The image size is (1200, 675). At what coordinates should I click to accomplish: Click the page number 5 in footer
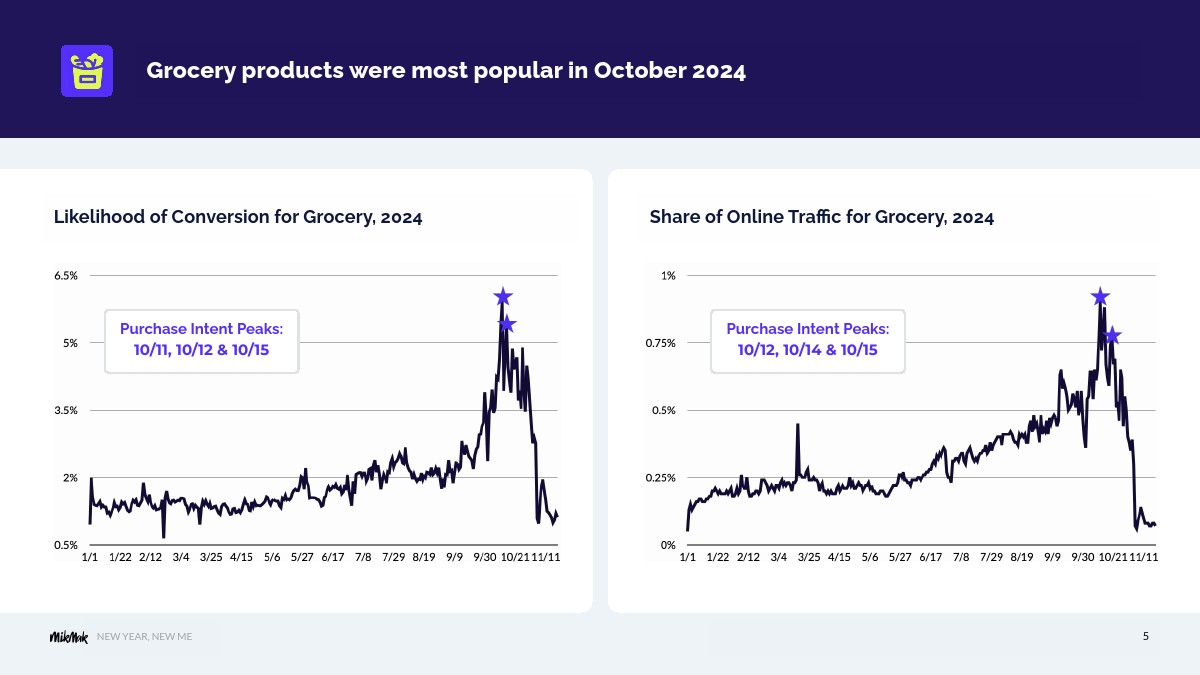[x=1146, y=636]
